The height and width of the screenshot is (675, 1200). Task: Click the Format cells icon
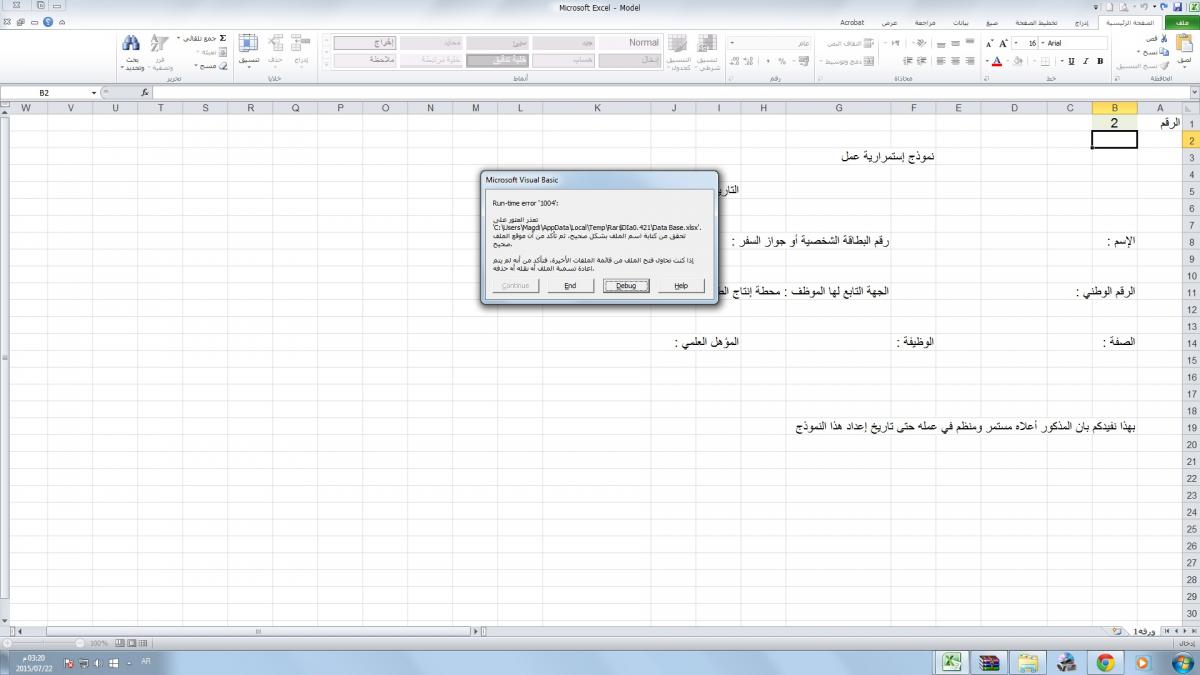pyautogui.click(x=248, y=44)
